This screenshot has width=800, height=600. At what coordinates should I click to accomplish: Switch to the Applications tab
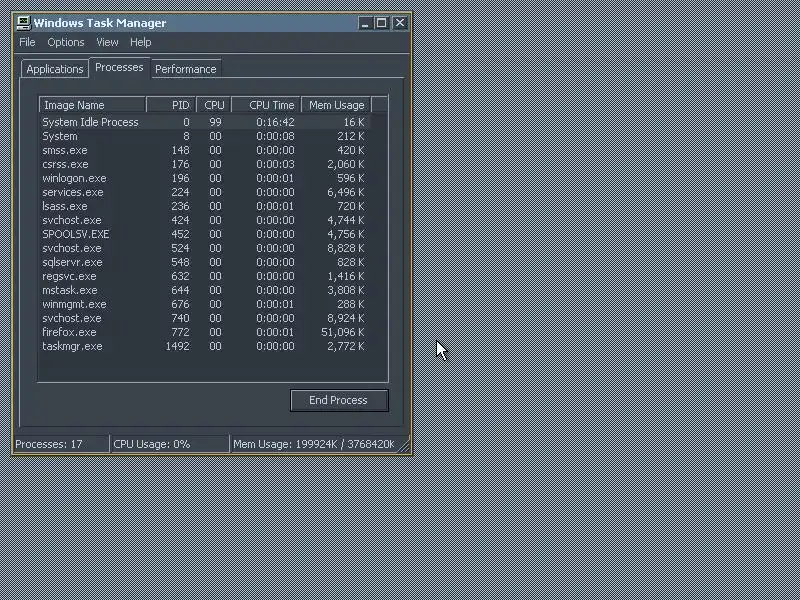pos(55,69)
